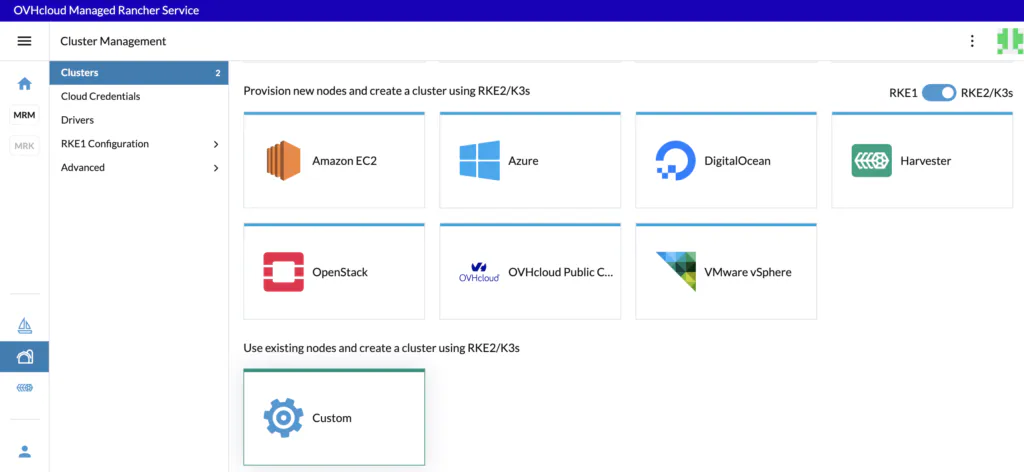Open the MRM cluster shortcut
The image size is (1024, 472).
24,115
